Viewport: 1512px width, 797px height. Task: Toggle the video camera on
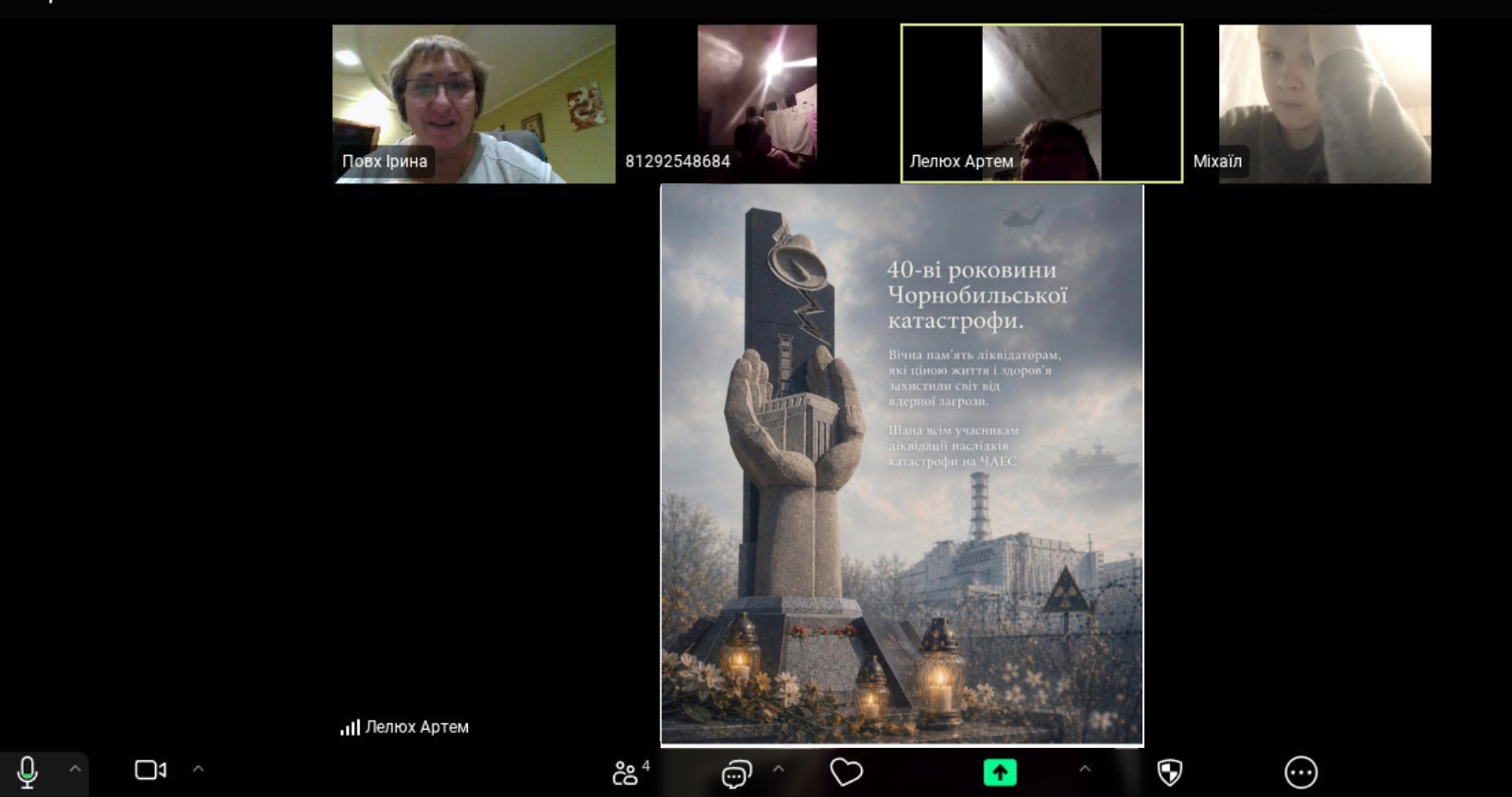tap(150, 771)
